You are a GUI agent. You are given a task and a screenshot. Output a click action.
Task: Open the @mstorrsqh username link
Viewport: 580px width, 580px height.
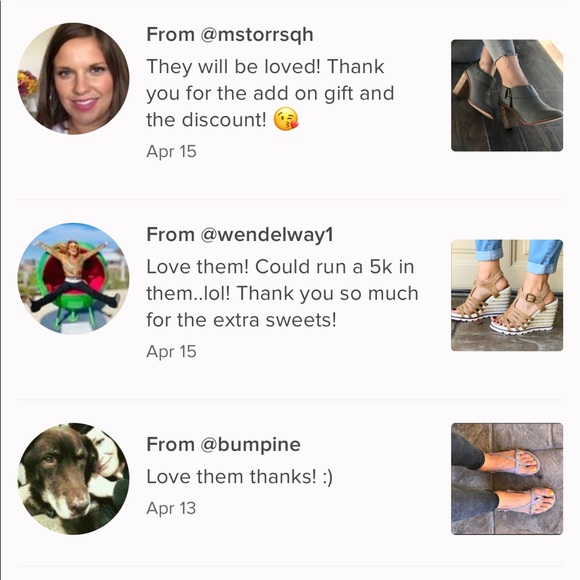257,35
